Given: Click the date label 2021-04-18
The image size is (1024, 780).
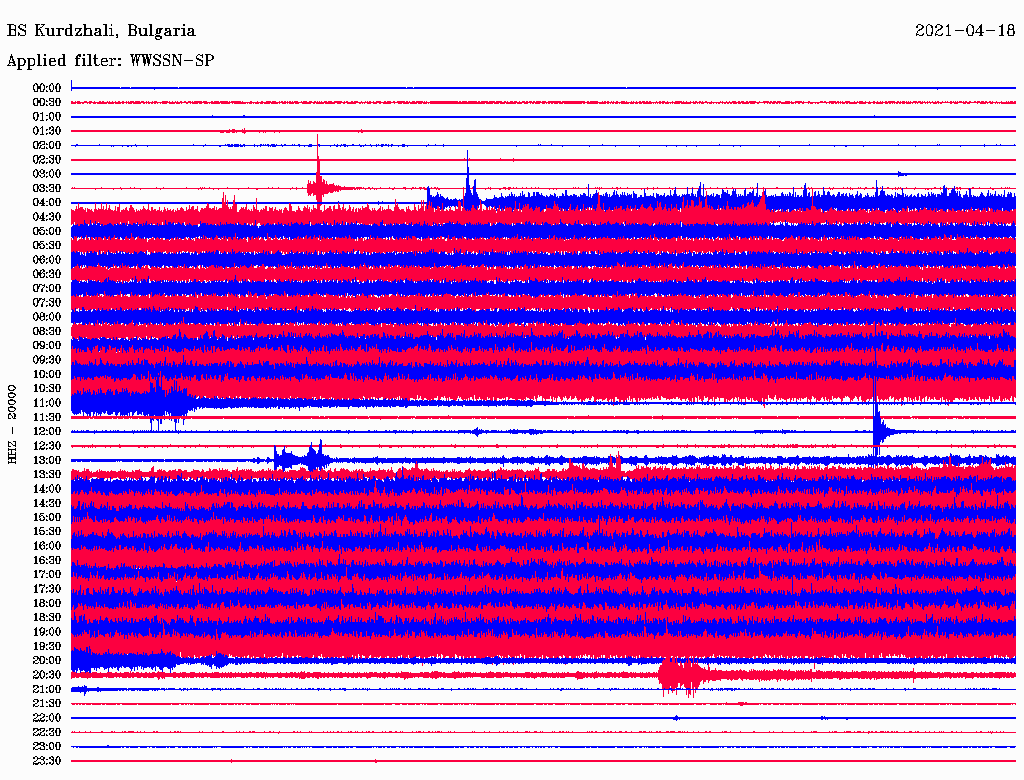Looking at the screenshot, I should coord(964,31).
